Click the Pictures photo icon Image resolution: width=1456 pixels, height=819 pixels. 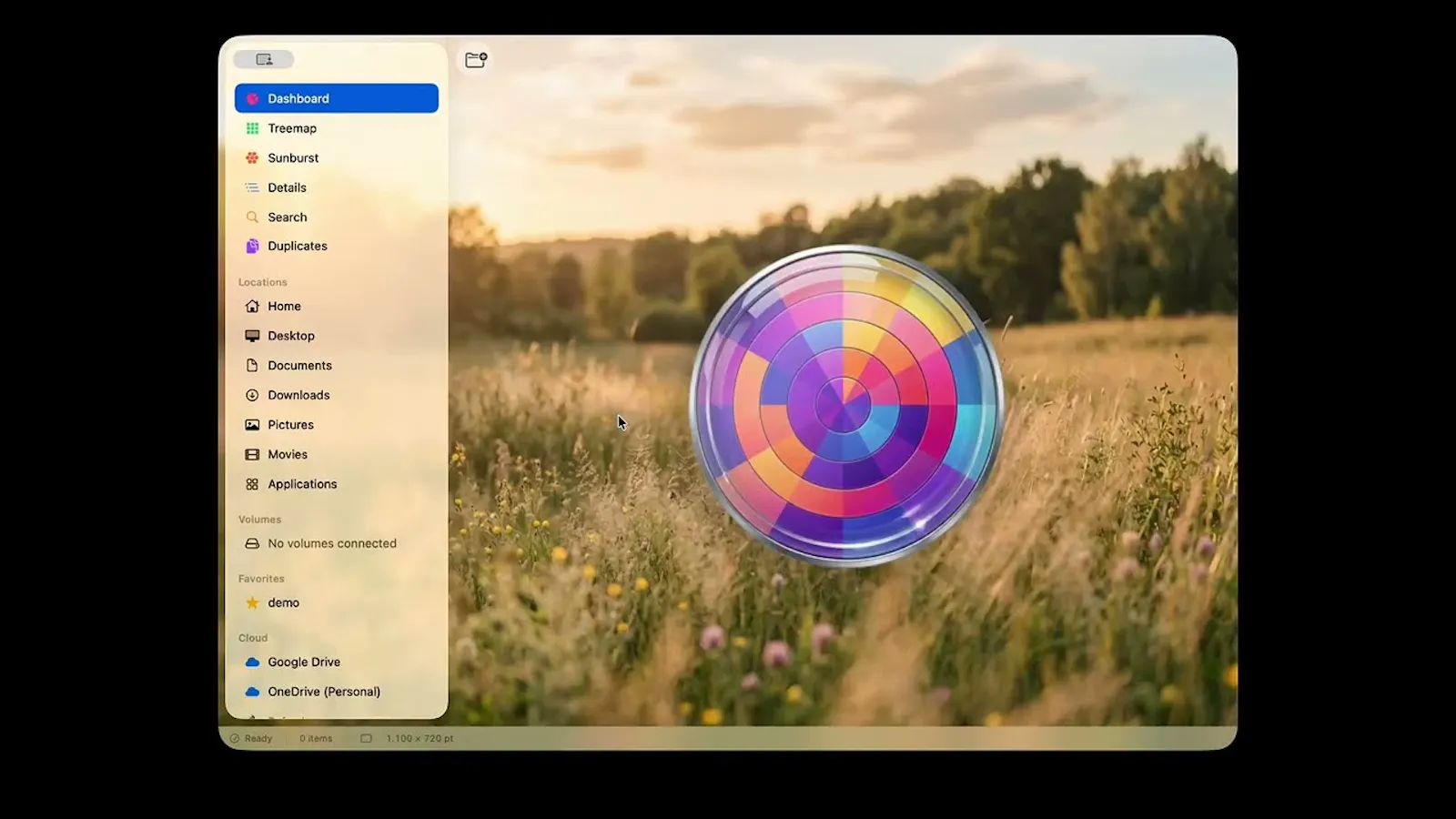coord(252,424)
